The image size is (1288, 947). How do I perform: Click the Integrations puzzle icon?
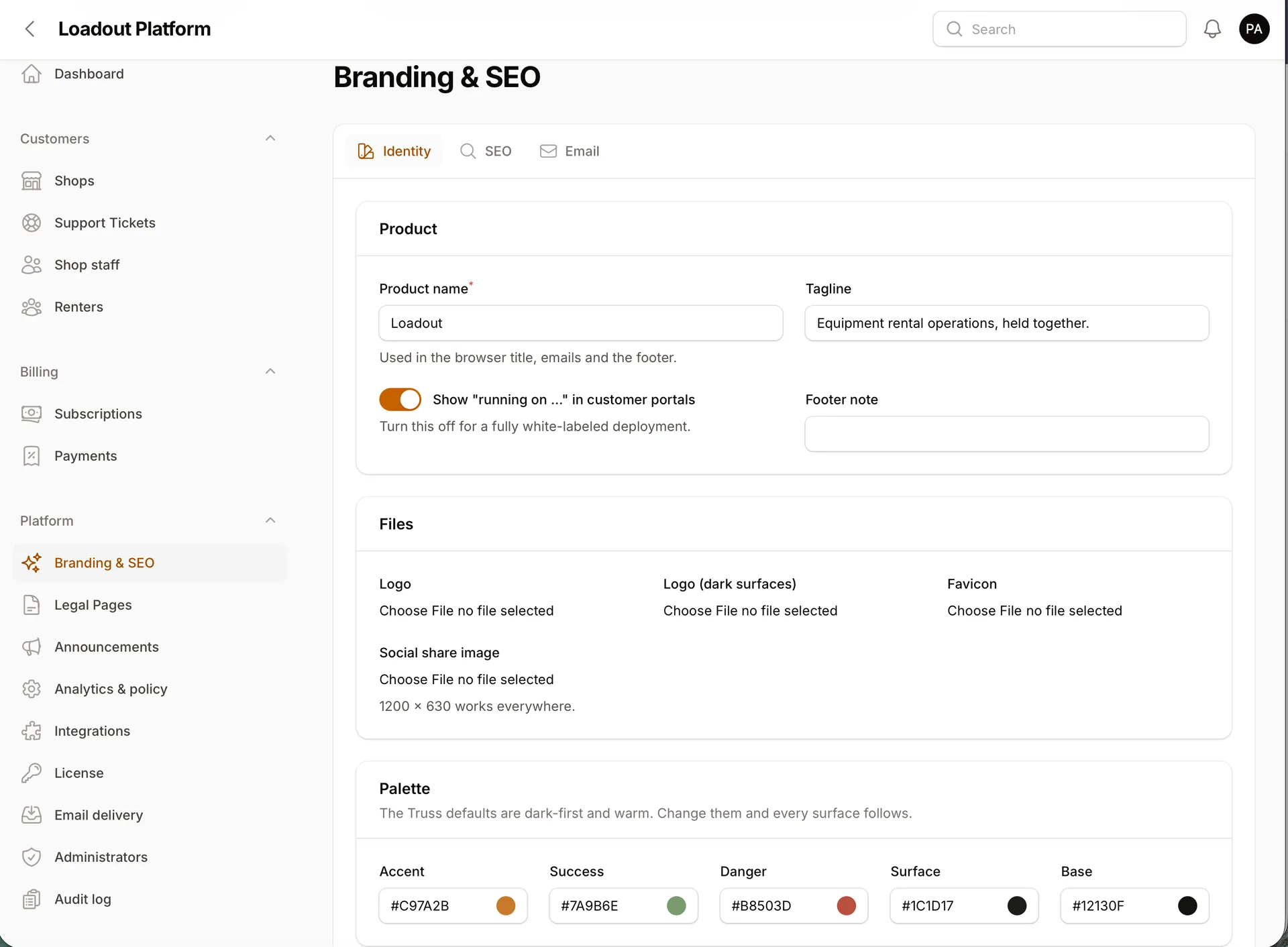32,731
